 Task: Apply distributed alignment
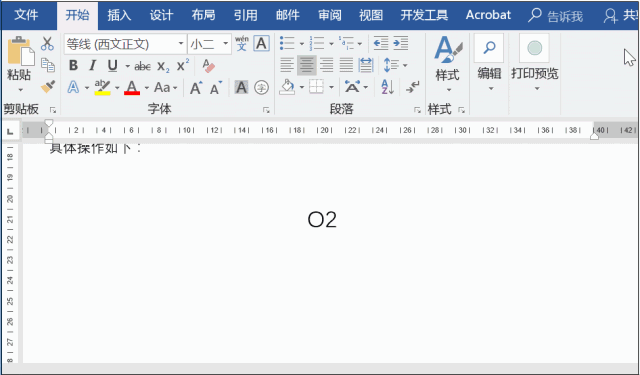coord(366,65)
